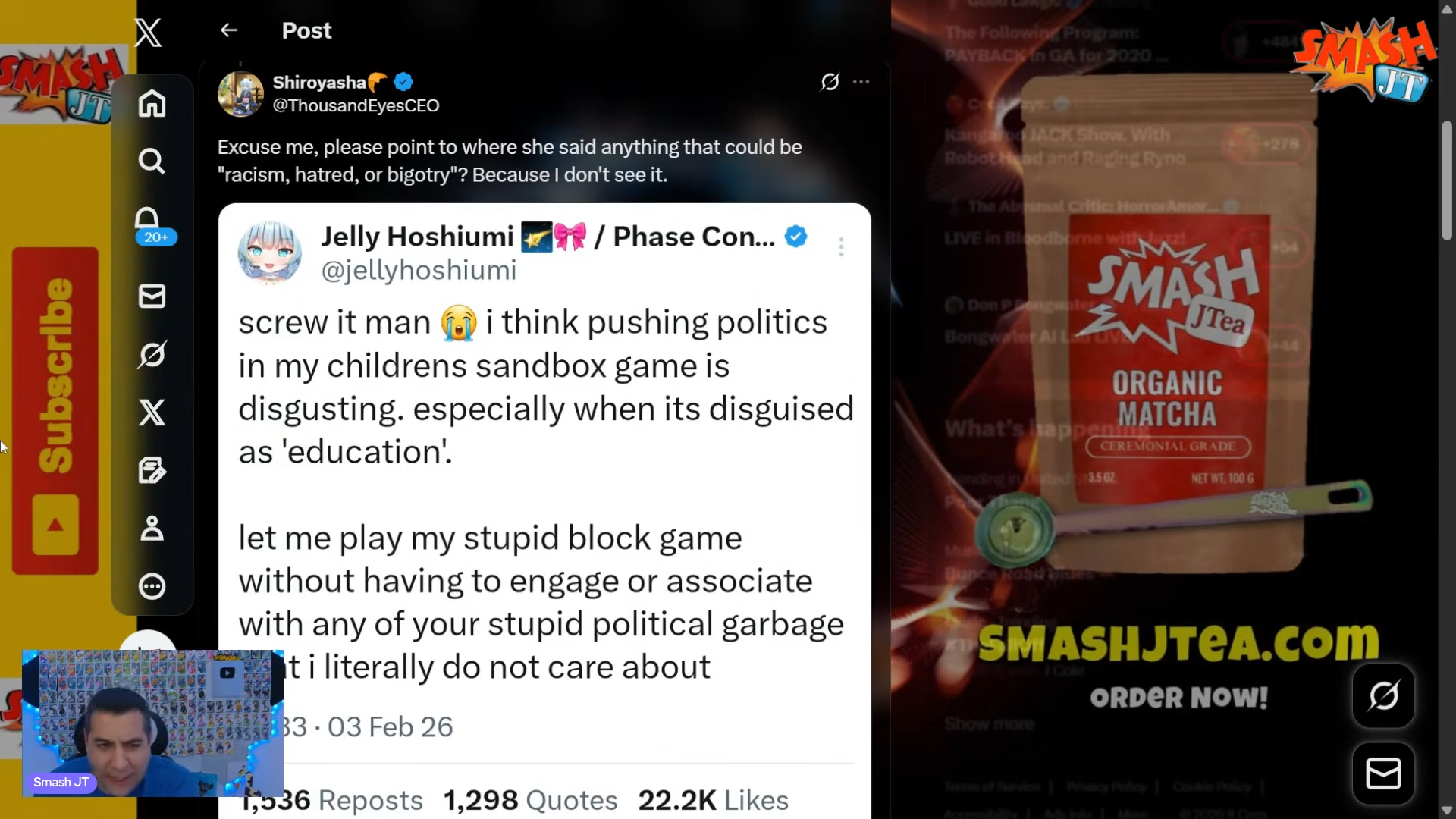Screen dimensions: 1456x819
Task: Open vertical dots menu on Jelly Hoshiumi quote
Action: point(841,246)
